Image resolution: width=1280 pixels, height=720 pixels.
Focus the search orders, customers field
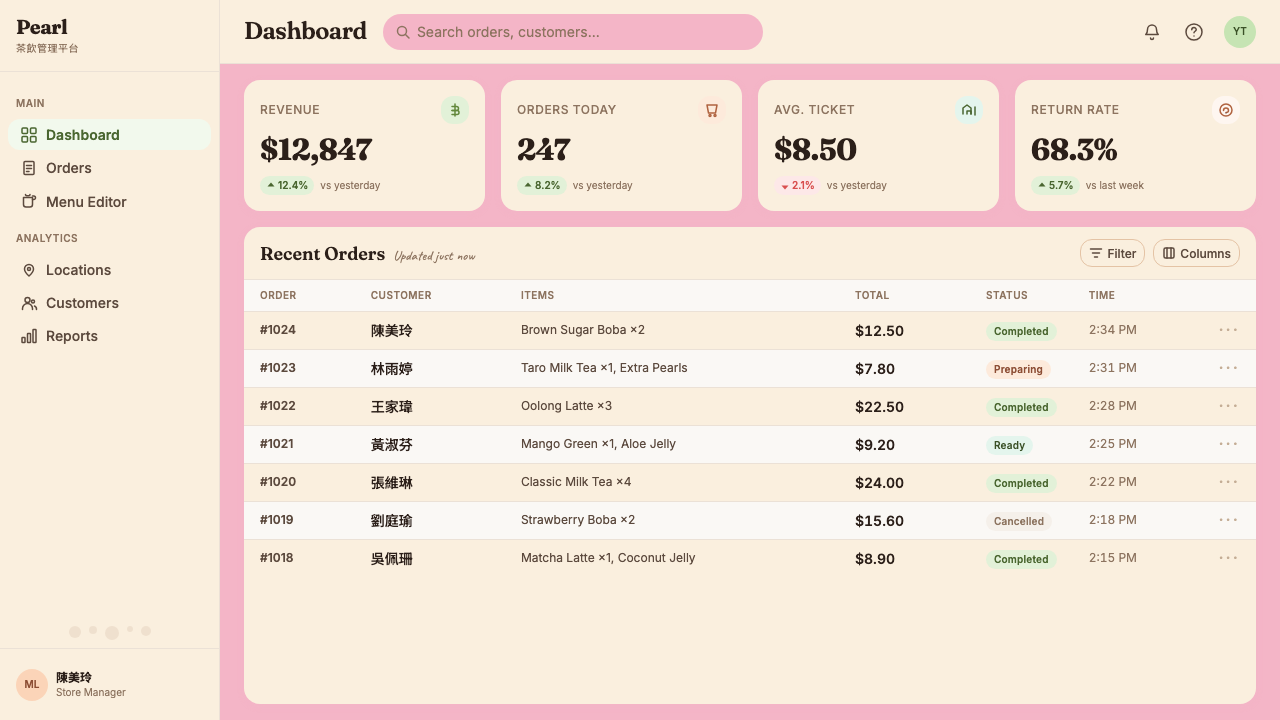[x=573, y=32]
